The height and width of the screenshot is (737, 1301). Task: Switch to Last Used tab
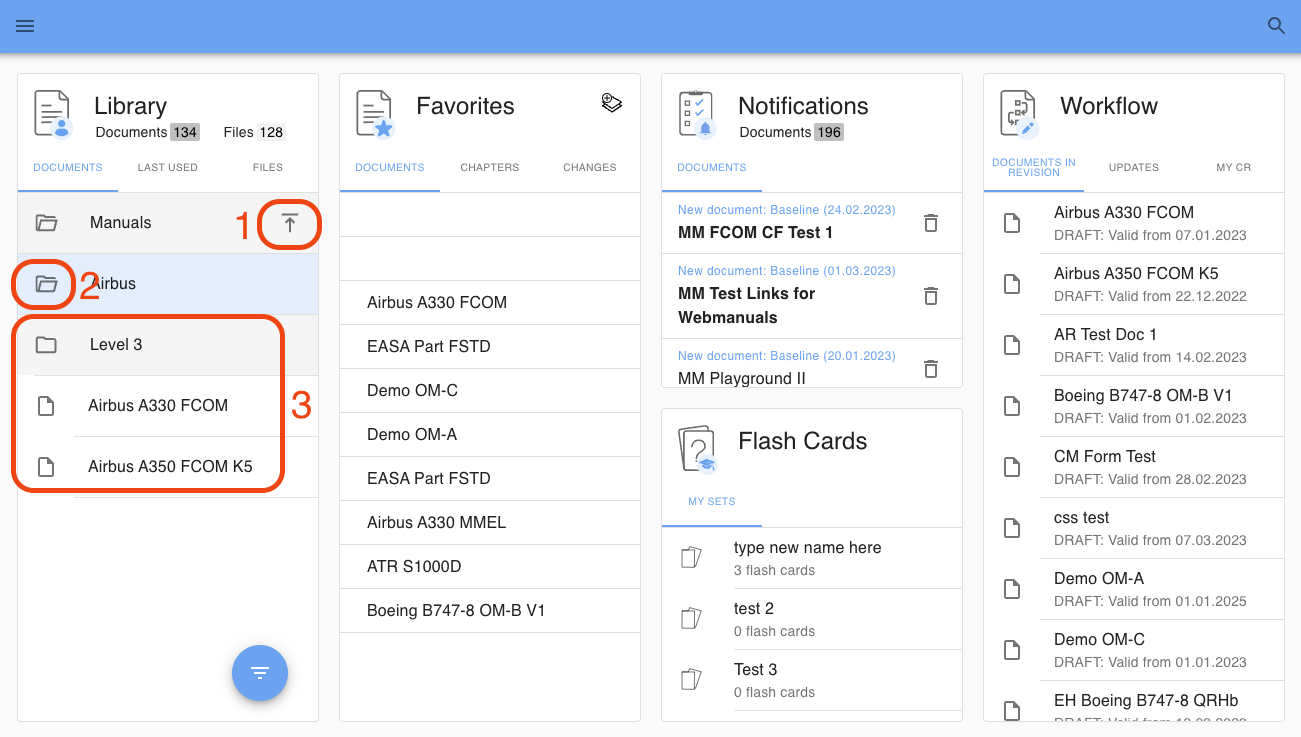pyautogui.click(x=168, y=168)
